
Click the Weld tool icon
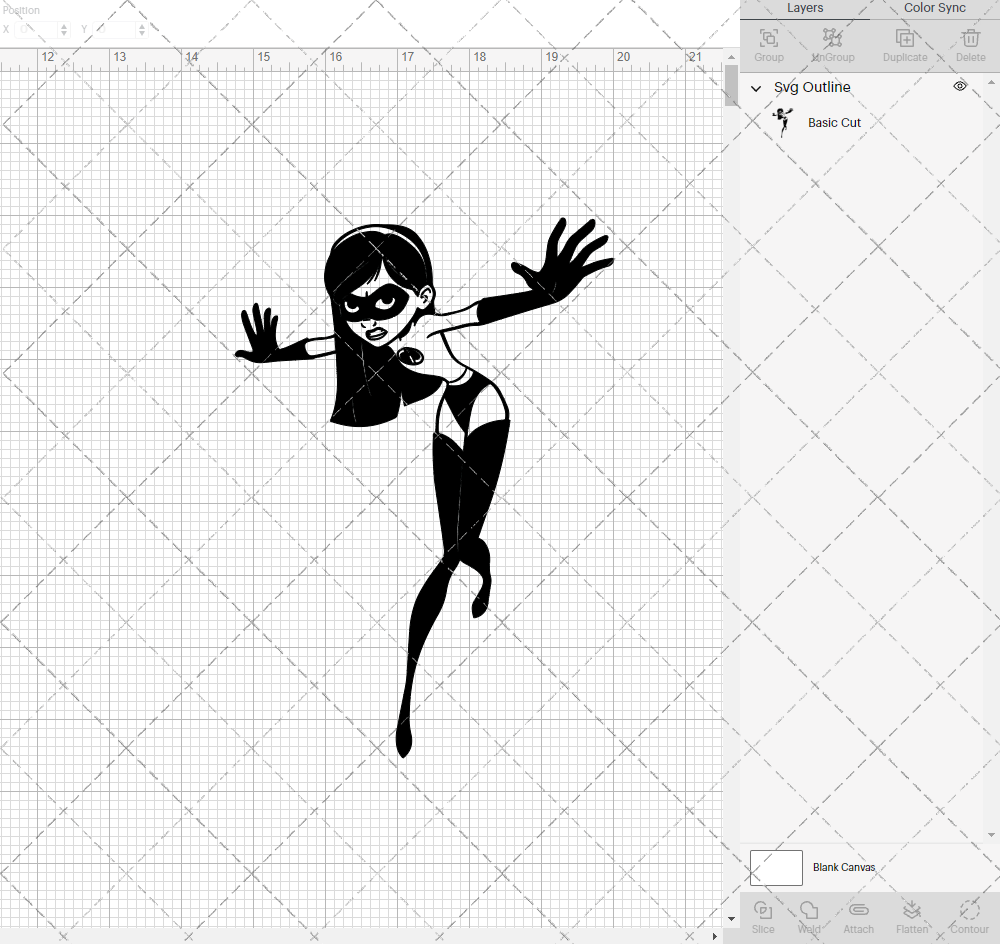tap(809, 910)
